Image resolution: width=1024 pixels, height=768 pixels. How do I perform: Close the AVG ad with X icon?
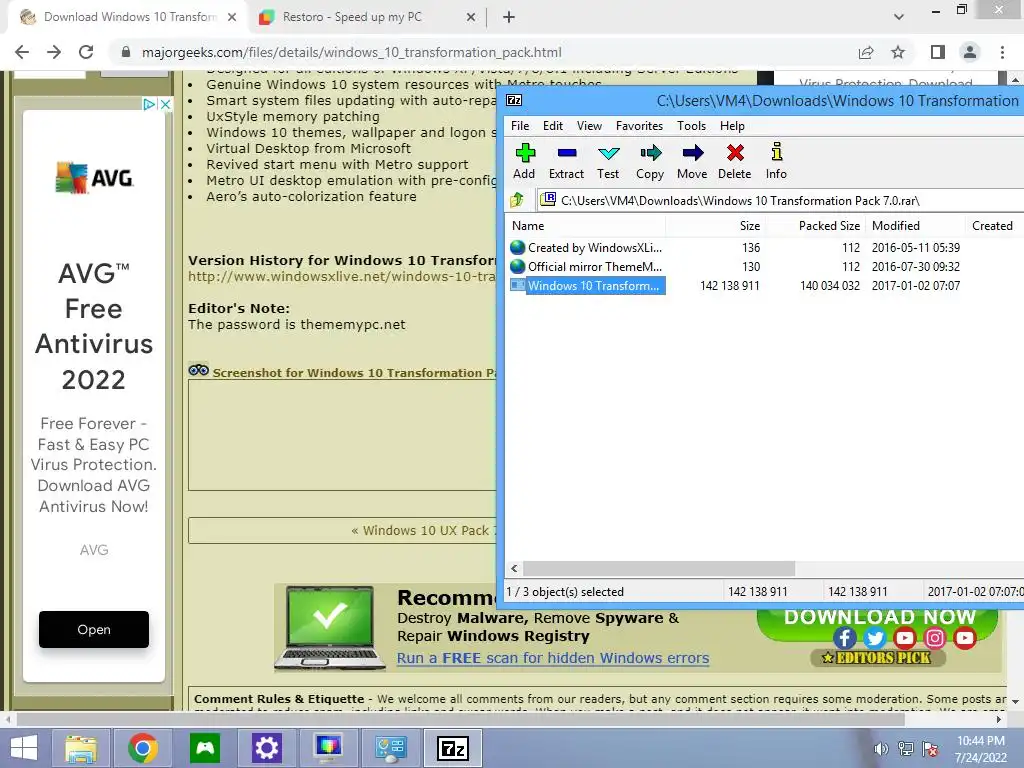point(166,104)
